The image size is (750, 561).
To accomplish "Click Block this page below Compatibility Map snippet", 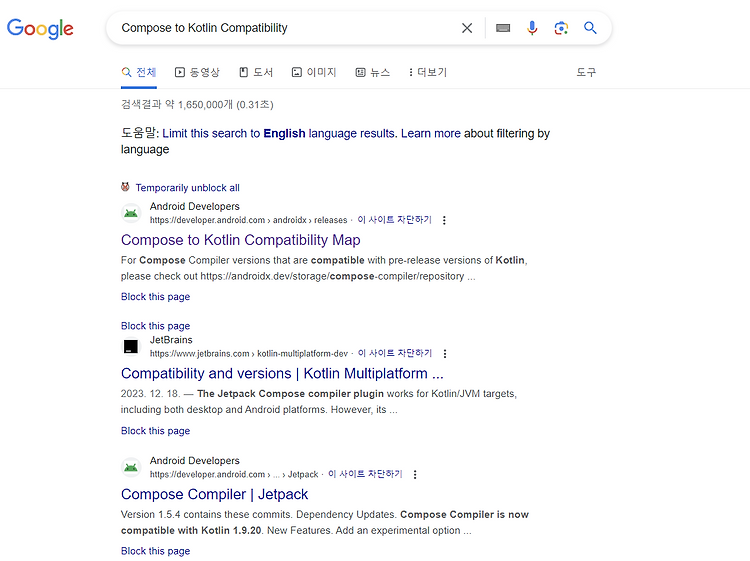I will pos(155,297).
